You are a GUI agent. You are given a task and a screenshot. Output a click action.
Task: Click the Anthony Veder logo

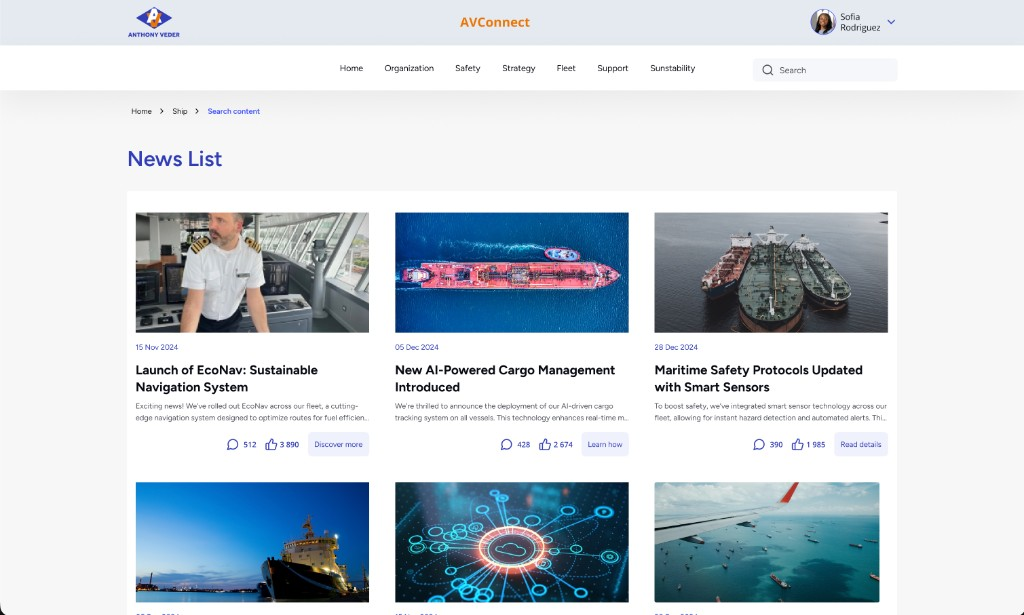[153, 22]
